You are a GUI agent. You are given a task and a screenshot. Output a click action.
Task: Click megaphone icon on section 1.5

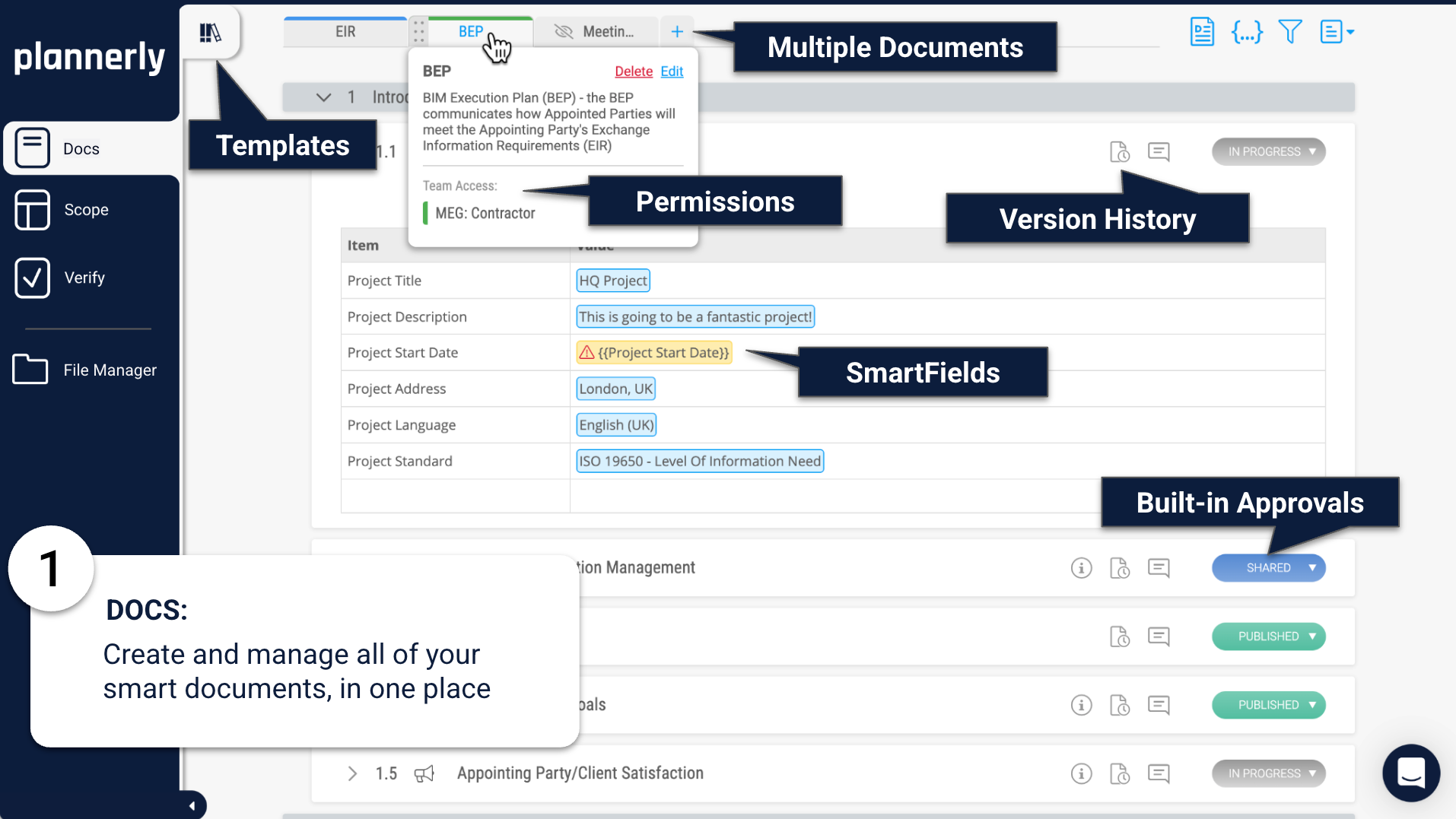coord(424,774)
